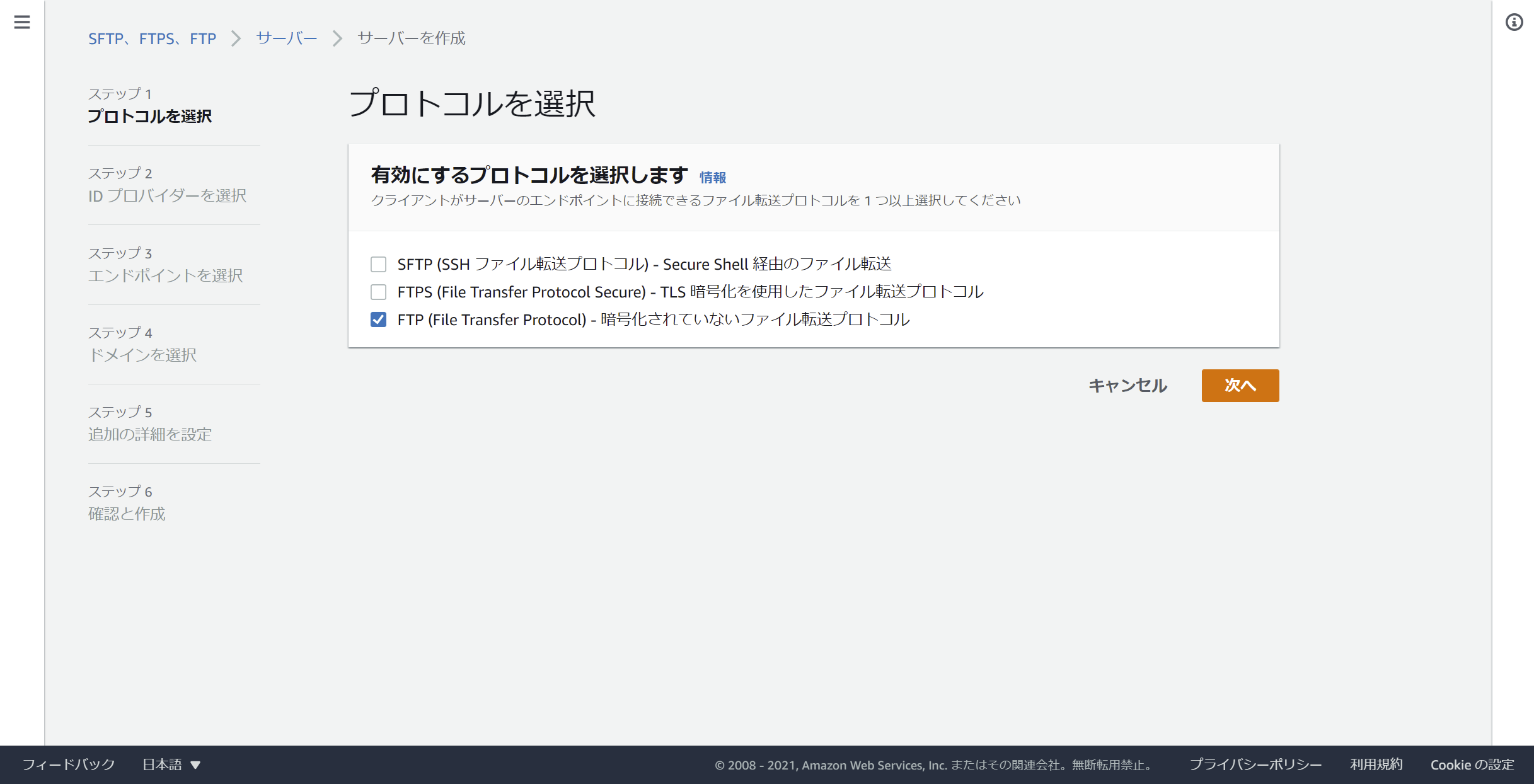Open the サーバー breadcrumb link

(x=285, y=38)
